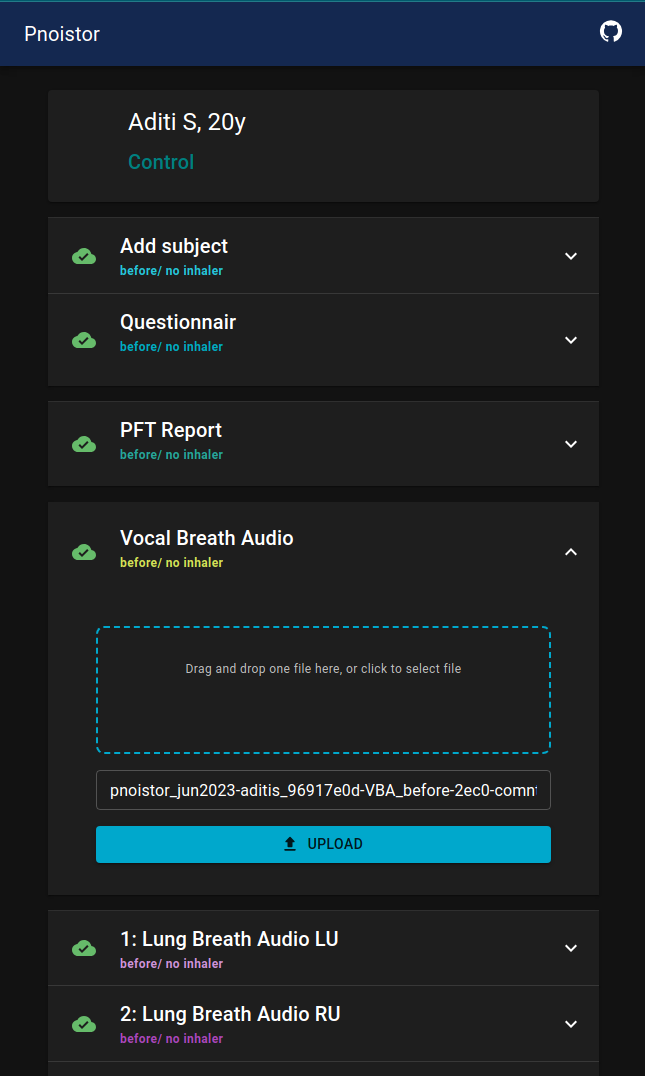Click the pnoistor filename text field
This screenshot has height=1076, width=645.
[323, 790]
